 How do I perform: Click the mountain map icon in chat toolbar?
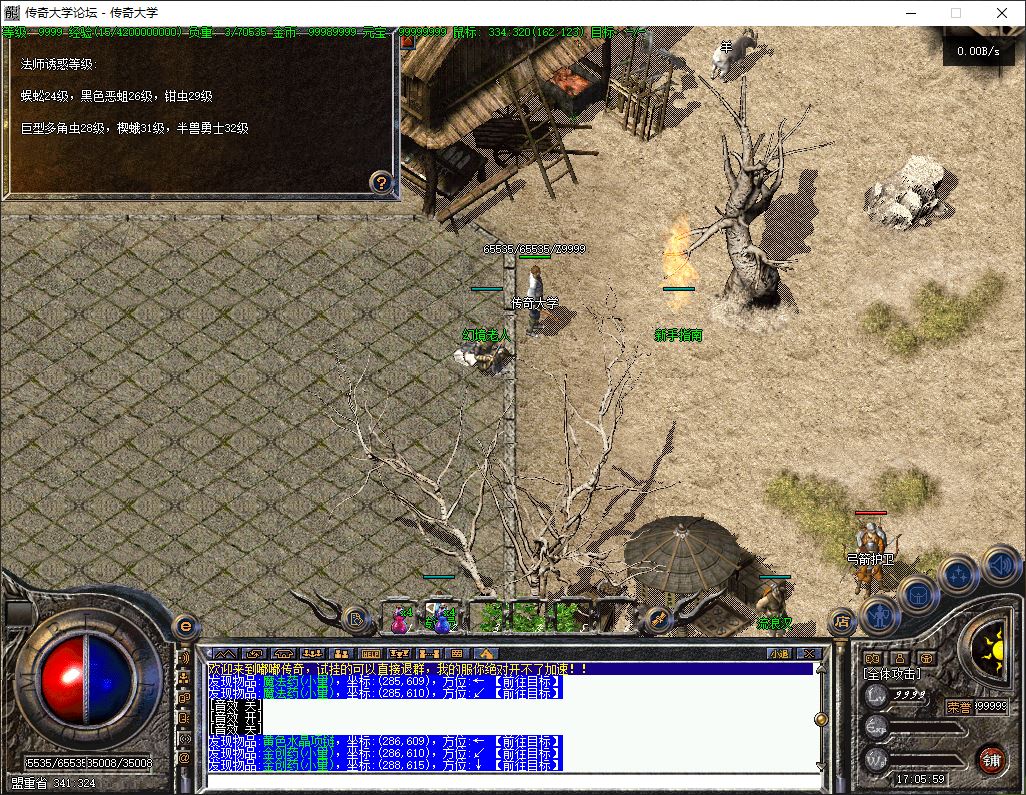click(224, 654)
